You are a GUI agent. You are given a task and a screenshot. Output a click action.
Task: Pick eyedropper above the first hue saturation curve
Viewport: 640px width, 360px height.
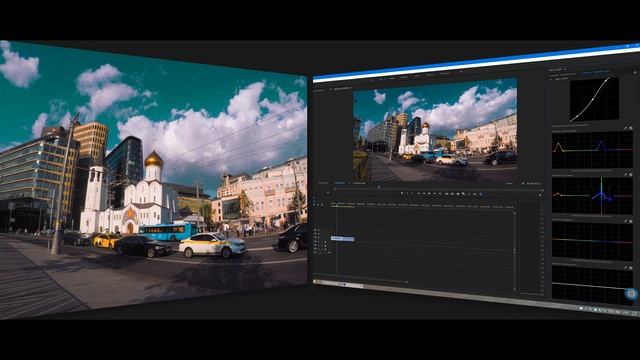point(625,128)
